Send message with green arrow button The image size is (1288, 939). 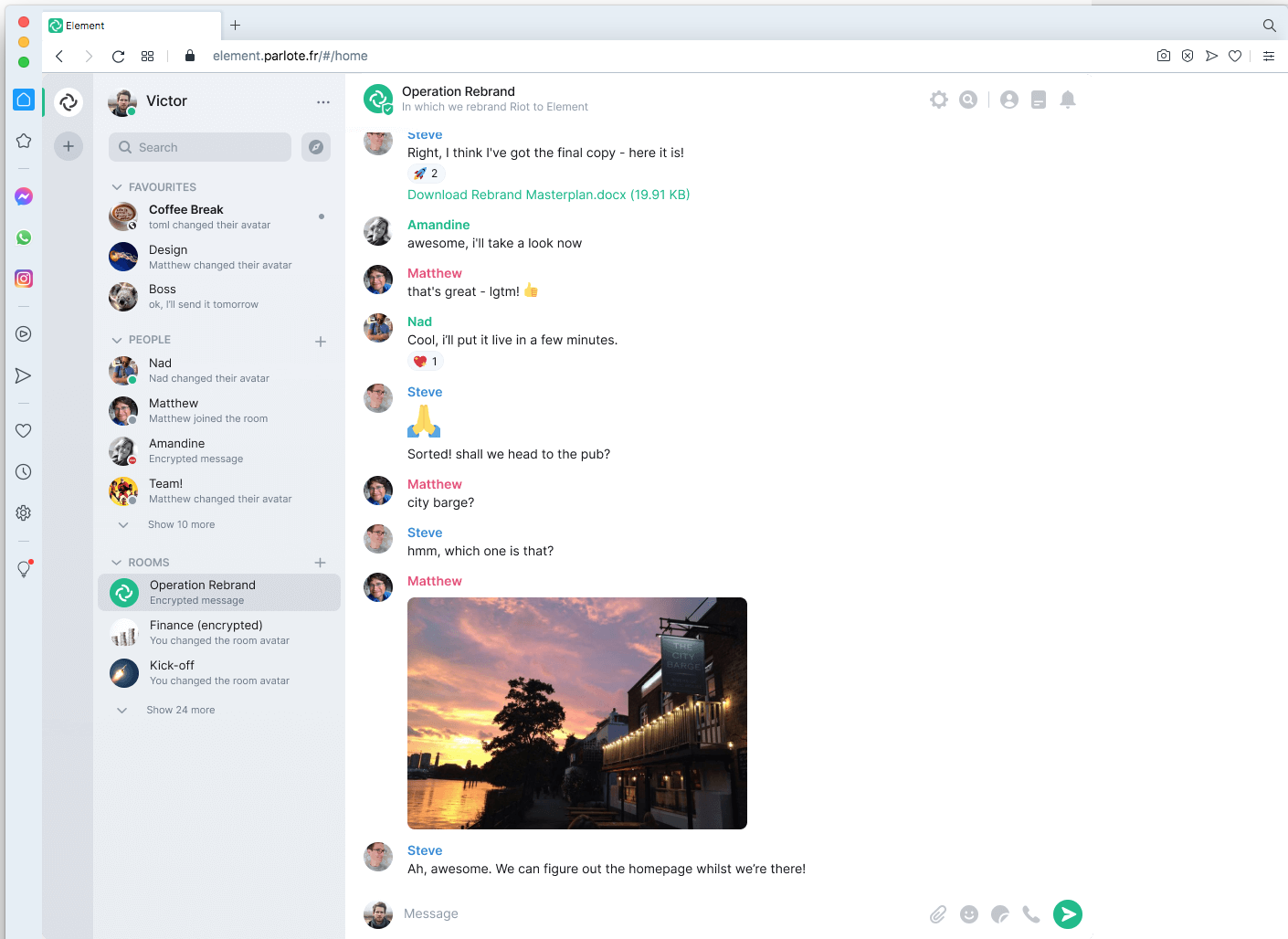pyautogui.click(x=1068, y=914)
